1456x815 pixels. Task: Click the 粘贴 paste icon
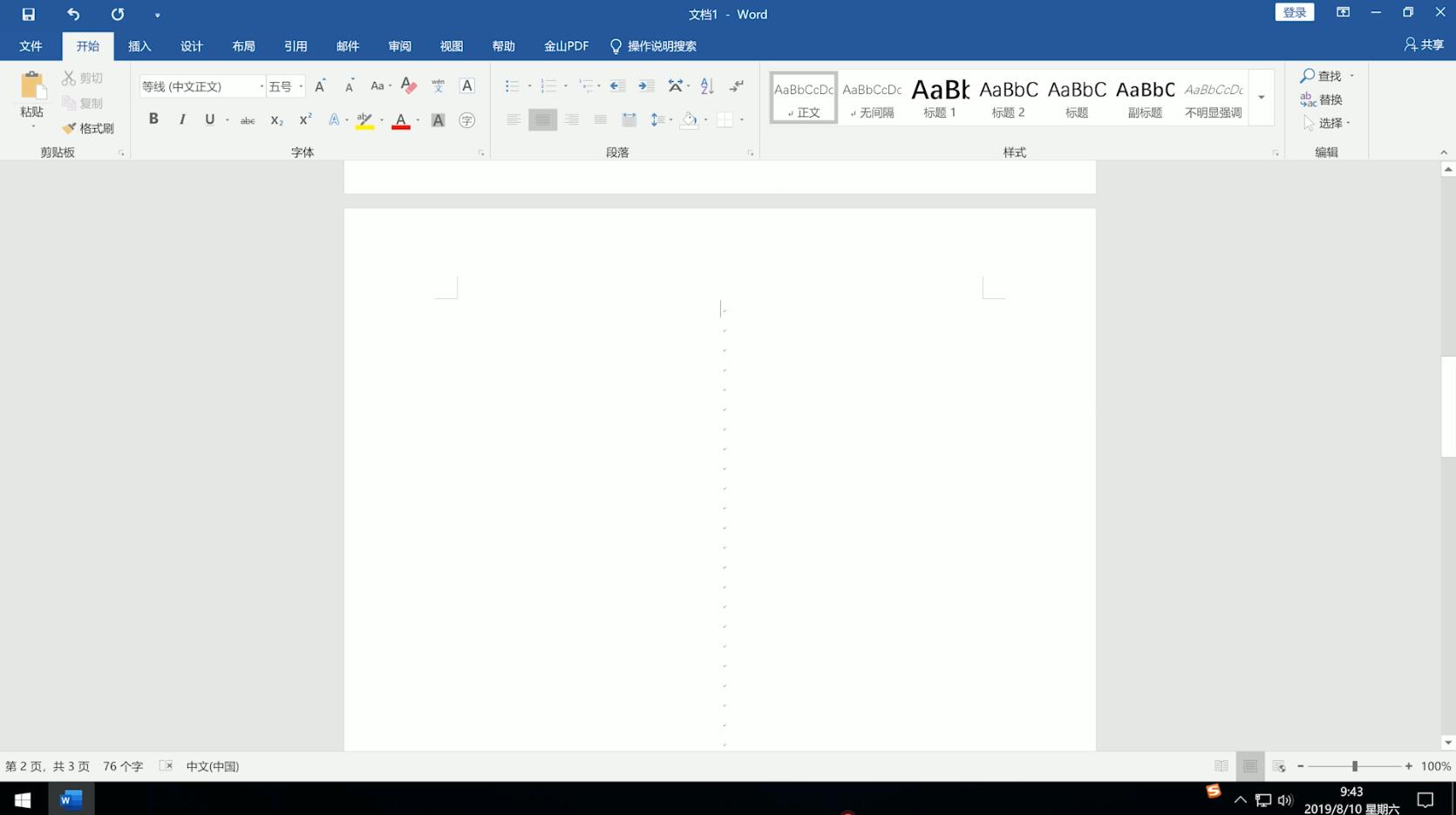tap(32, 85)
